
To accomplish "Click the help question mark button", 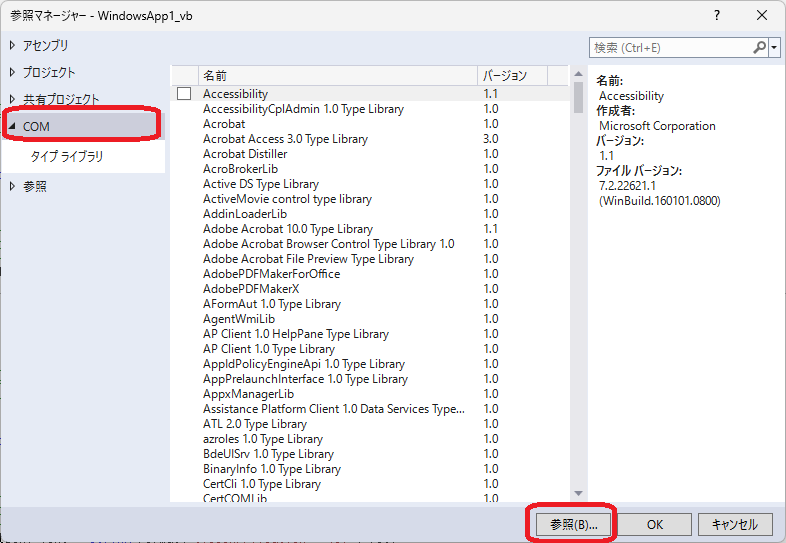I will point(717,16).
